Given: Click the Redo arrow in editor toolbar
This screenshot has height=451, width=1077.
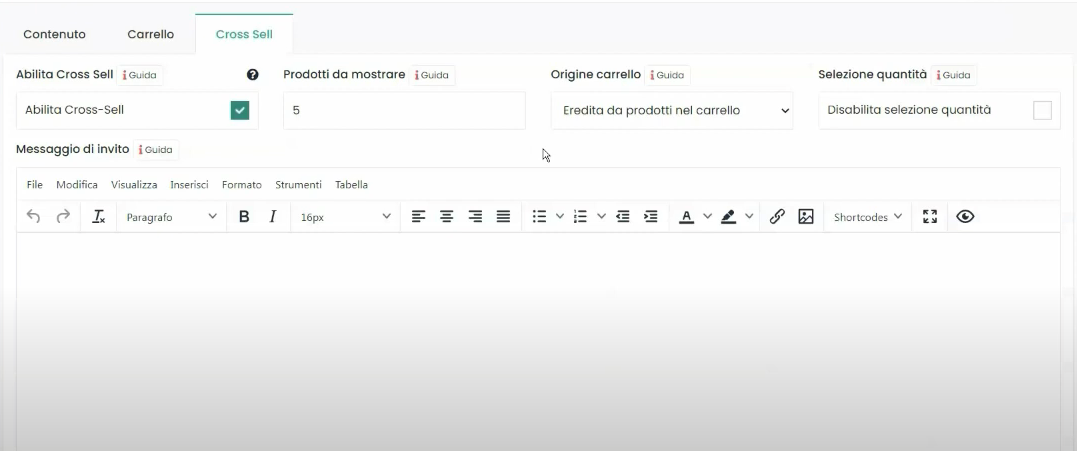Looking at the screenshot, I should [63, 217].
